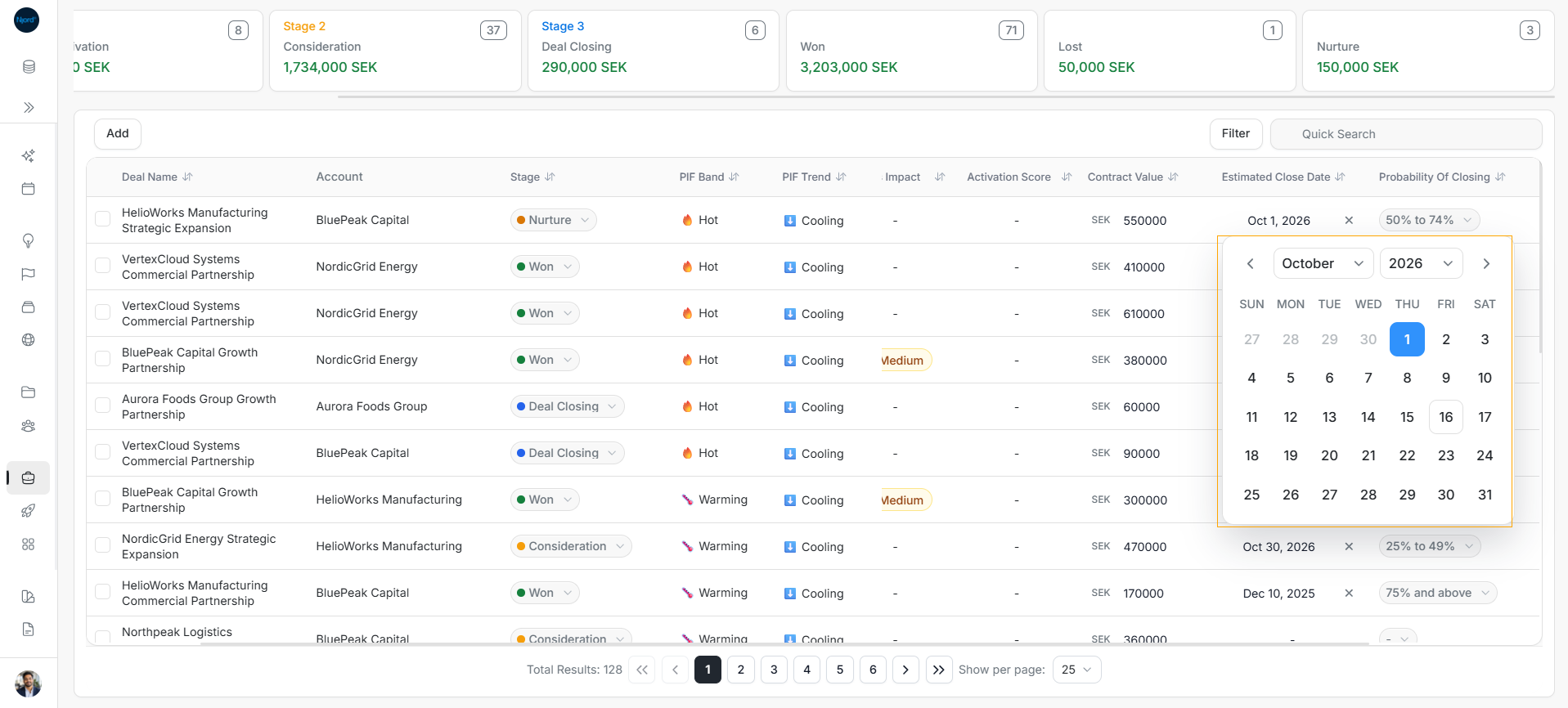Pick October 16 in the calendar
This screenshot has height=708, width=1568.
pos(1446,417)
